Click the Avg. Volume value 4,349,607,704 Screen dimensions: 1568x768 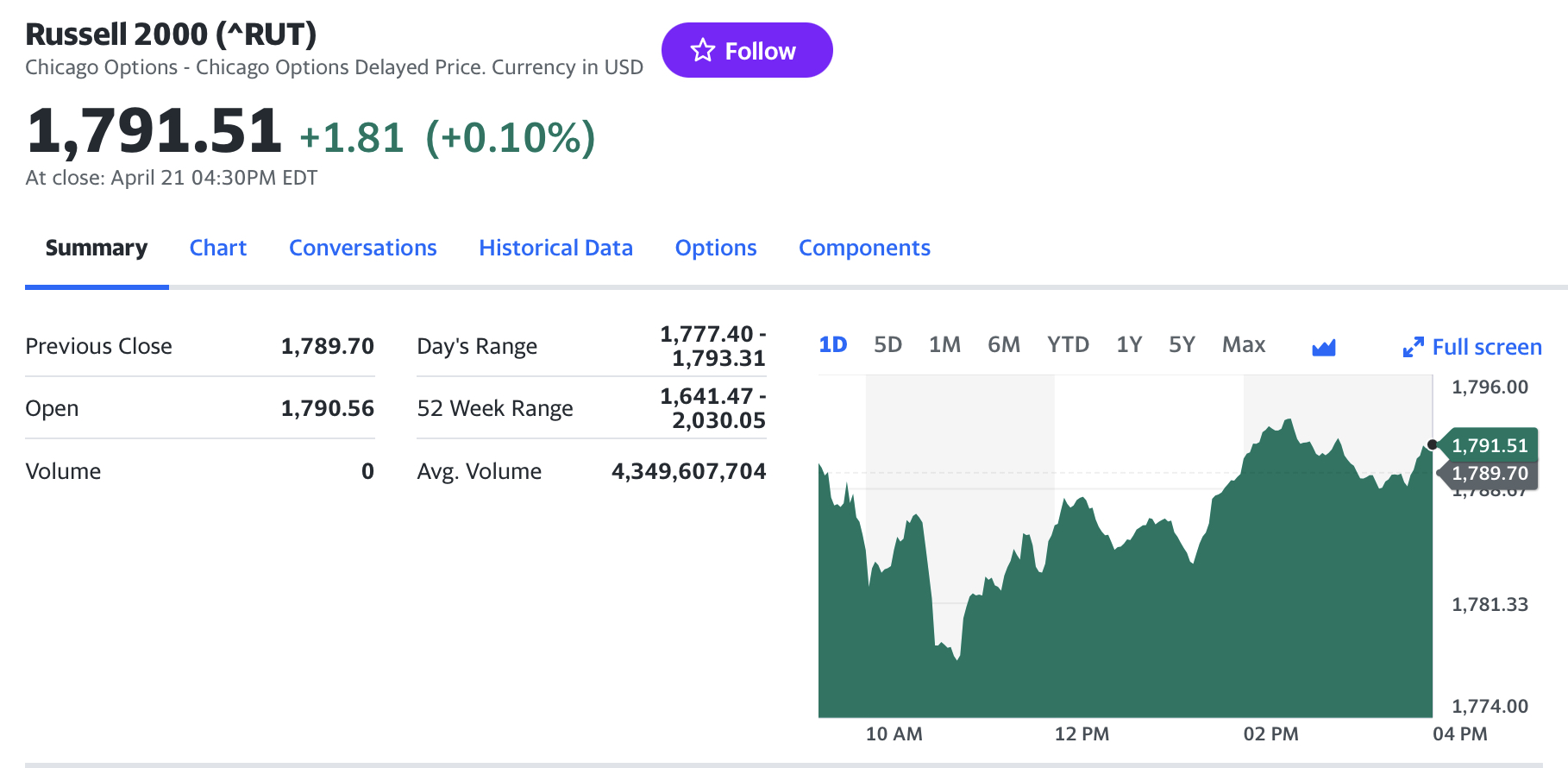tap(689, 471)
